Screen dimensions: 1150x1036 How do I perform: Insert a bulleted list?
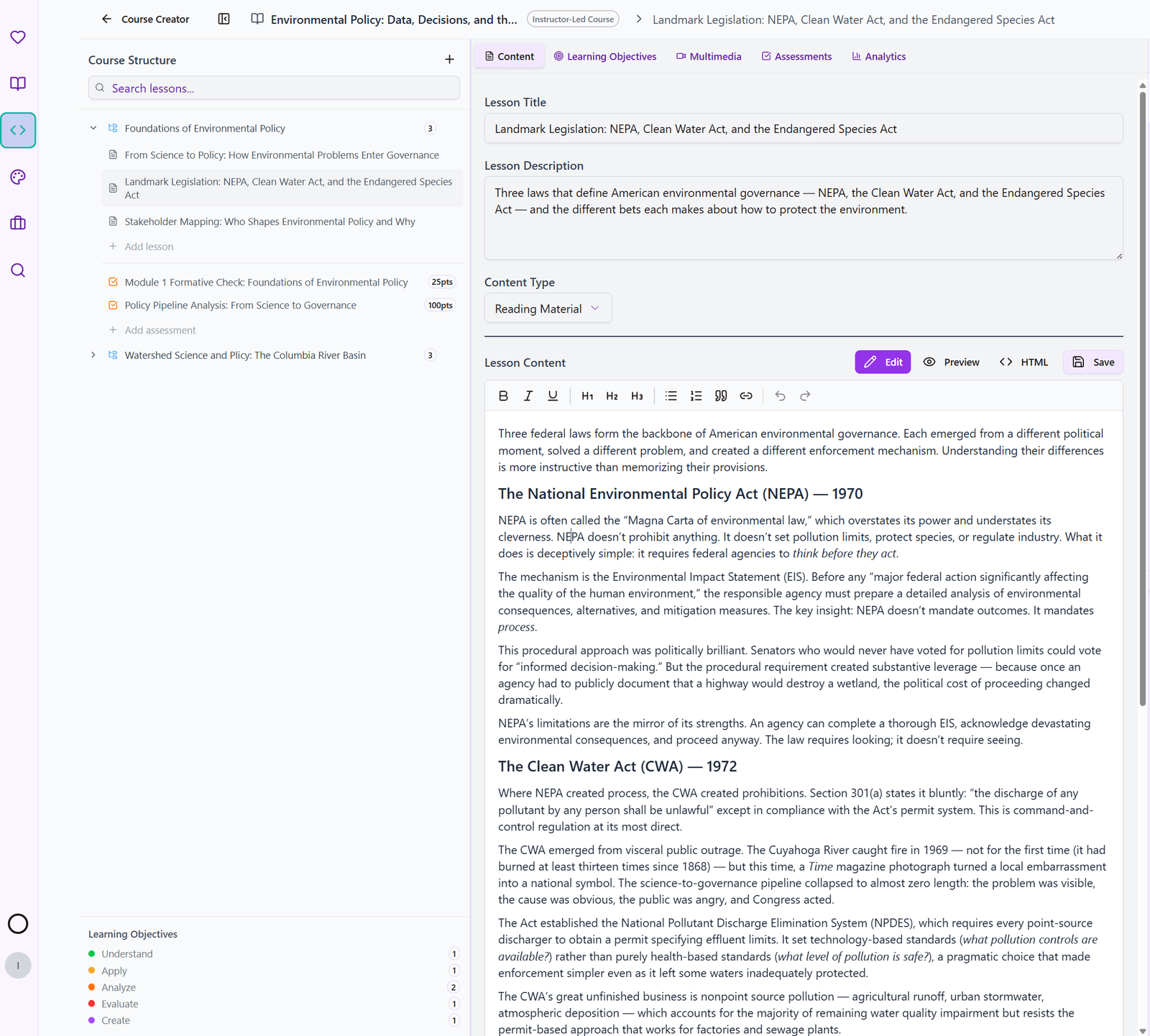tap(671, 396)
